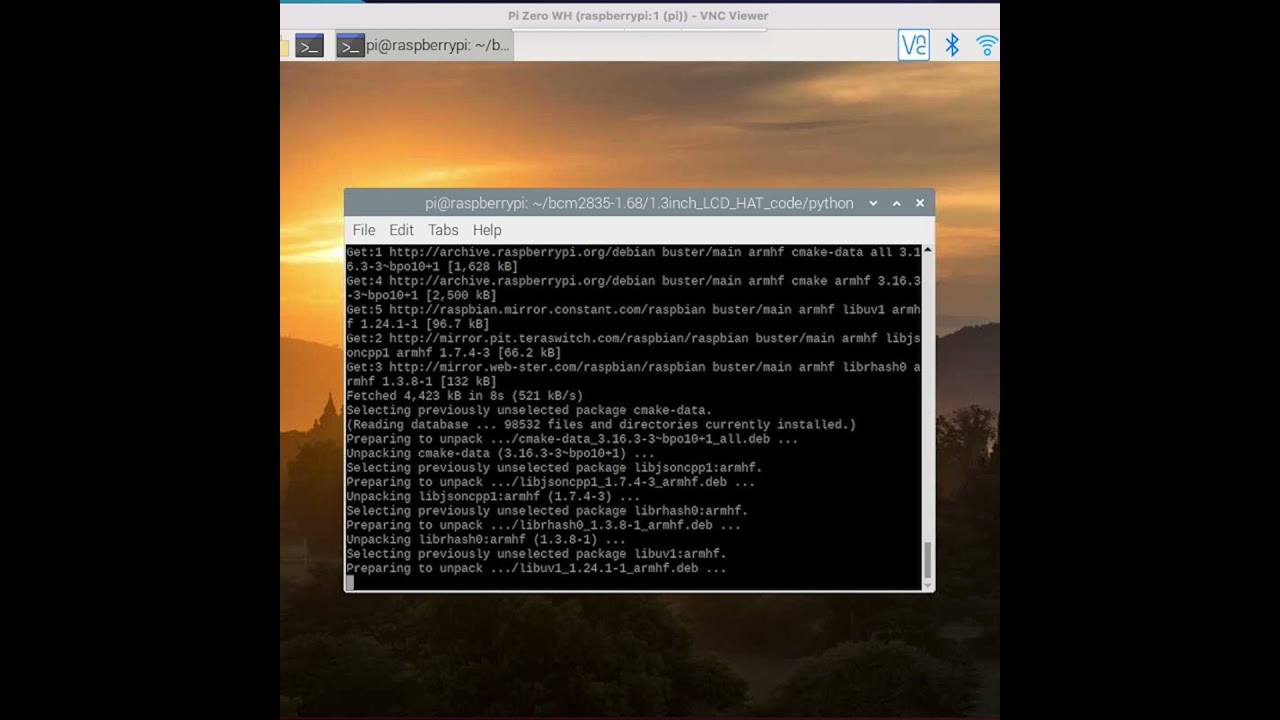Image resolution: width=1280 pixels, height=720 pixels.
Task: Open the first terminal taskbar icon
Action: 309,45
